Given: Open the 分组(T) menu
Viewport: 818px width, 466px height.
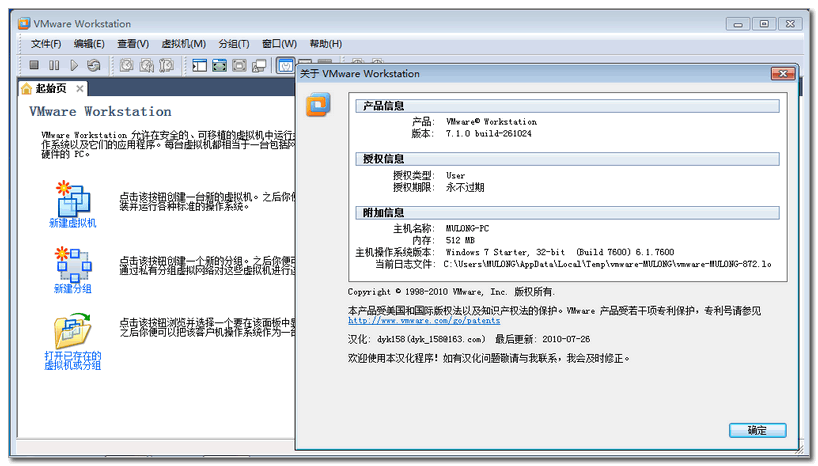Looking at the screenshot, I should pos(234,44).
